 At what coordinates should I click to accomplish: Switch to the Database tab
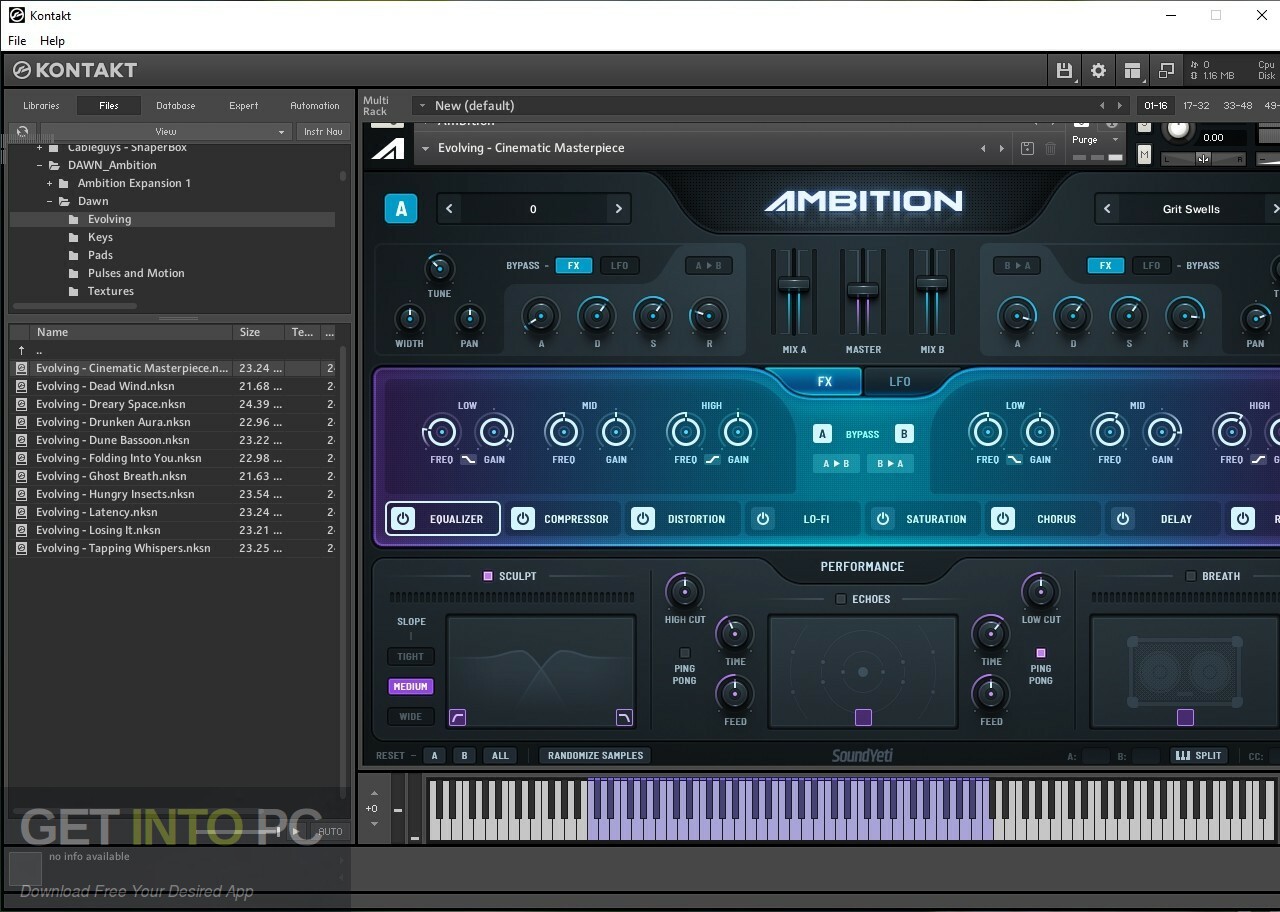coord(175,105)
